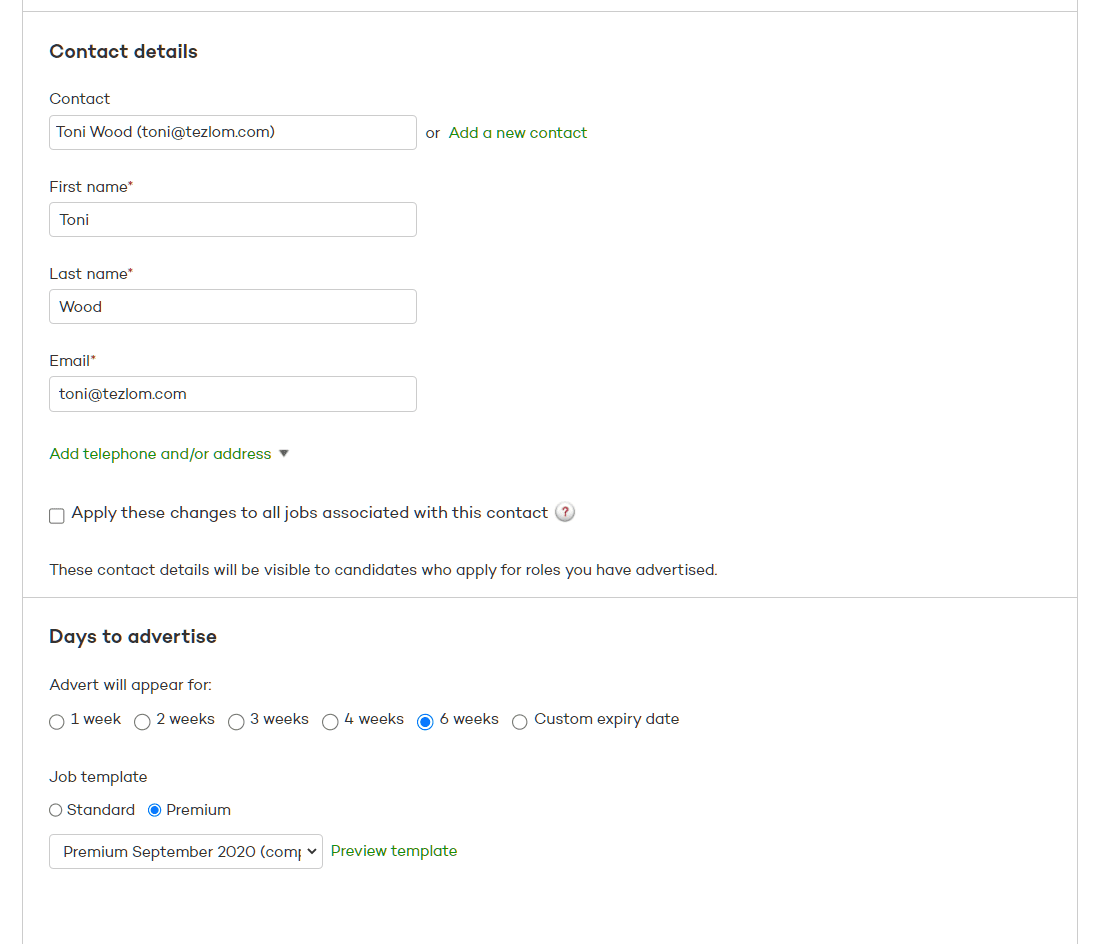Click the Days to advertise heading

(x=133, y=637)
